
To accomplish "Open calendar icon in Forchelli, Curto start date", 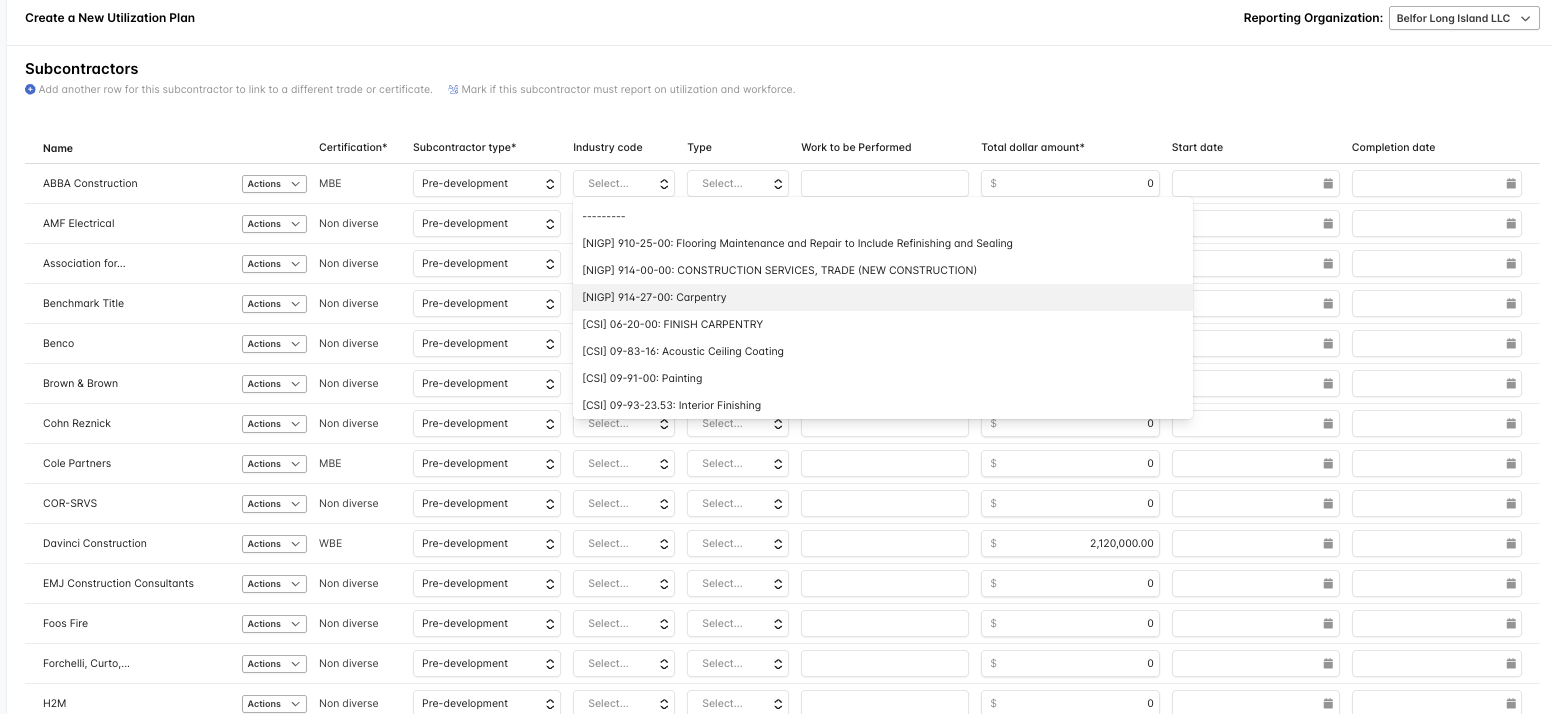I will [x=1328, y=664].
